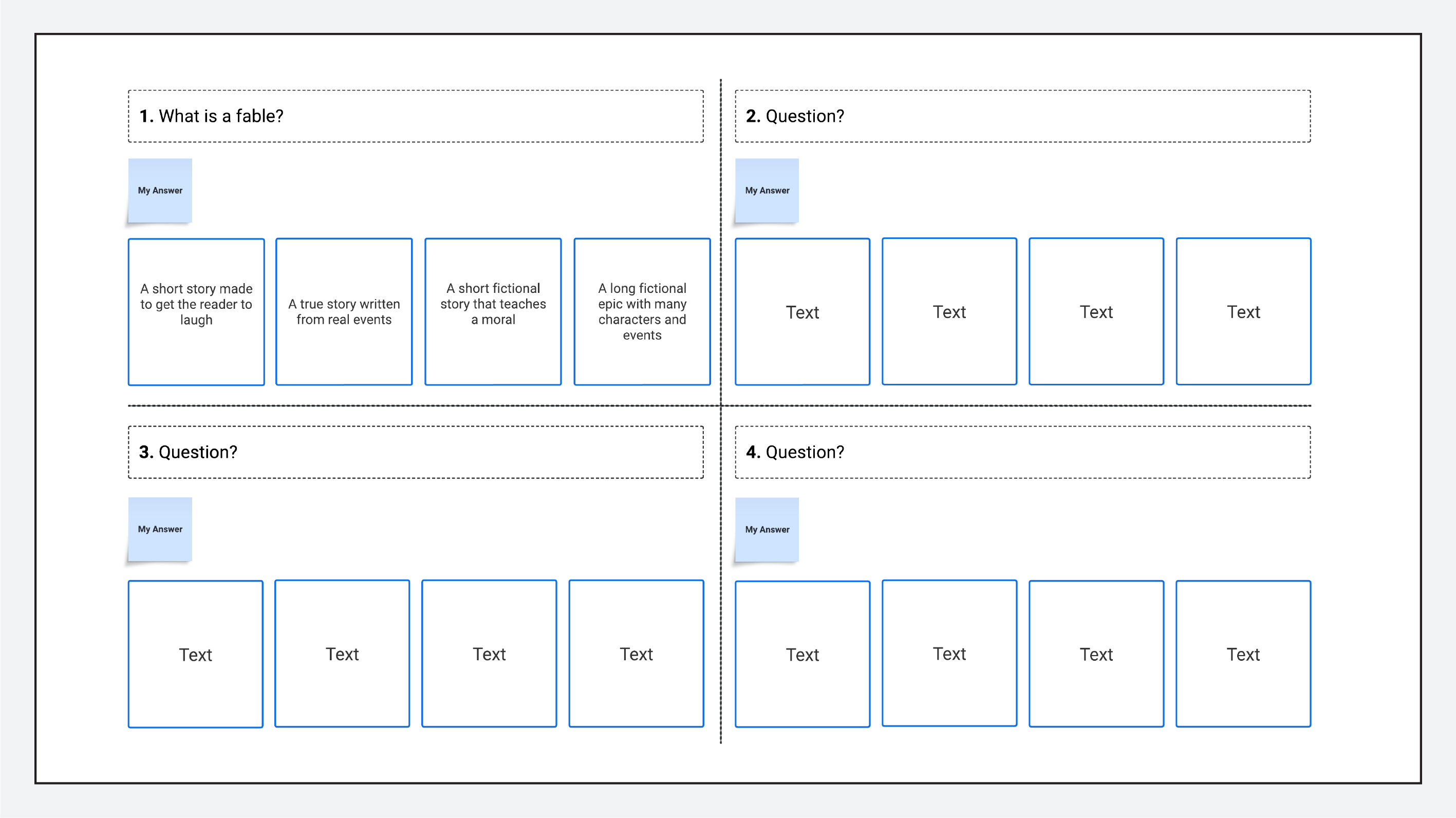Screen dimensions: 1456x818
Task: Select the fourth Text card under question 2
Action: click(1243, 311)
